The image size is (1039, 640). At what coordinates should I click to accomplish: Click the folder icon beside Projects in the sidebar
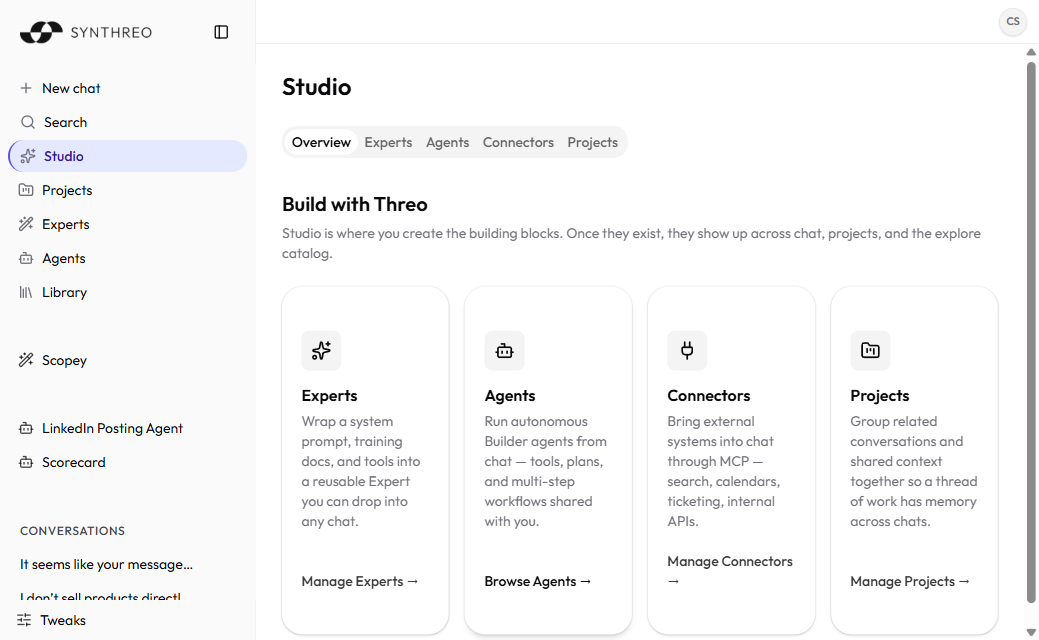(26, 190)
